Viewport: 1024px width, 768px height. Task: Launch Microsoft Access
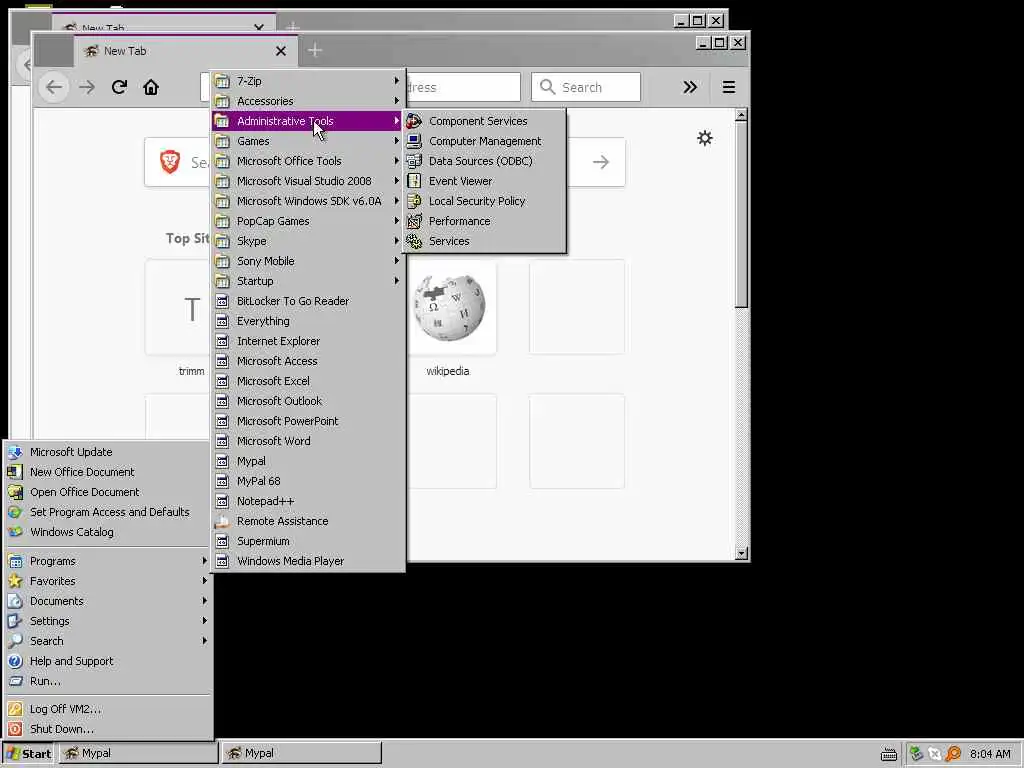[308, 361]
